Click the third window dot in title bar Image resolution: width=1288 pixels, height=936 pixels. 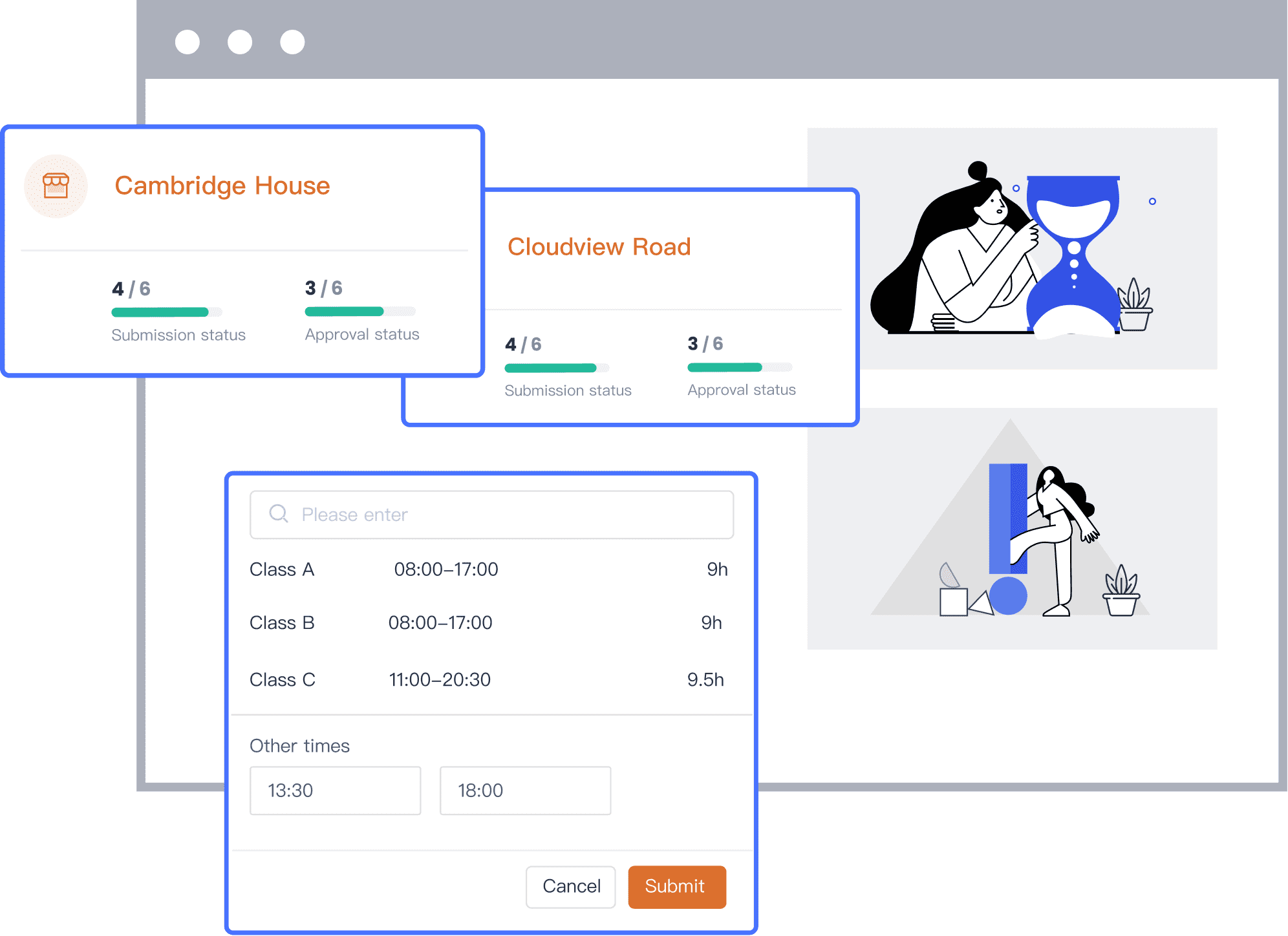[292, 42]
